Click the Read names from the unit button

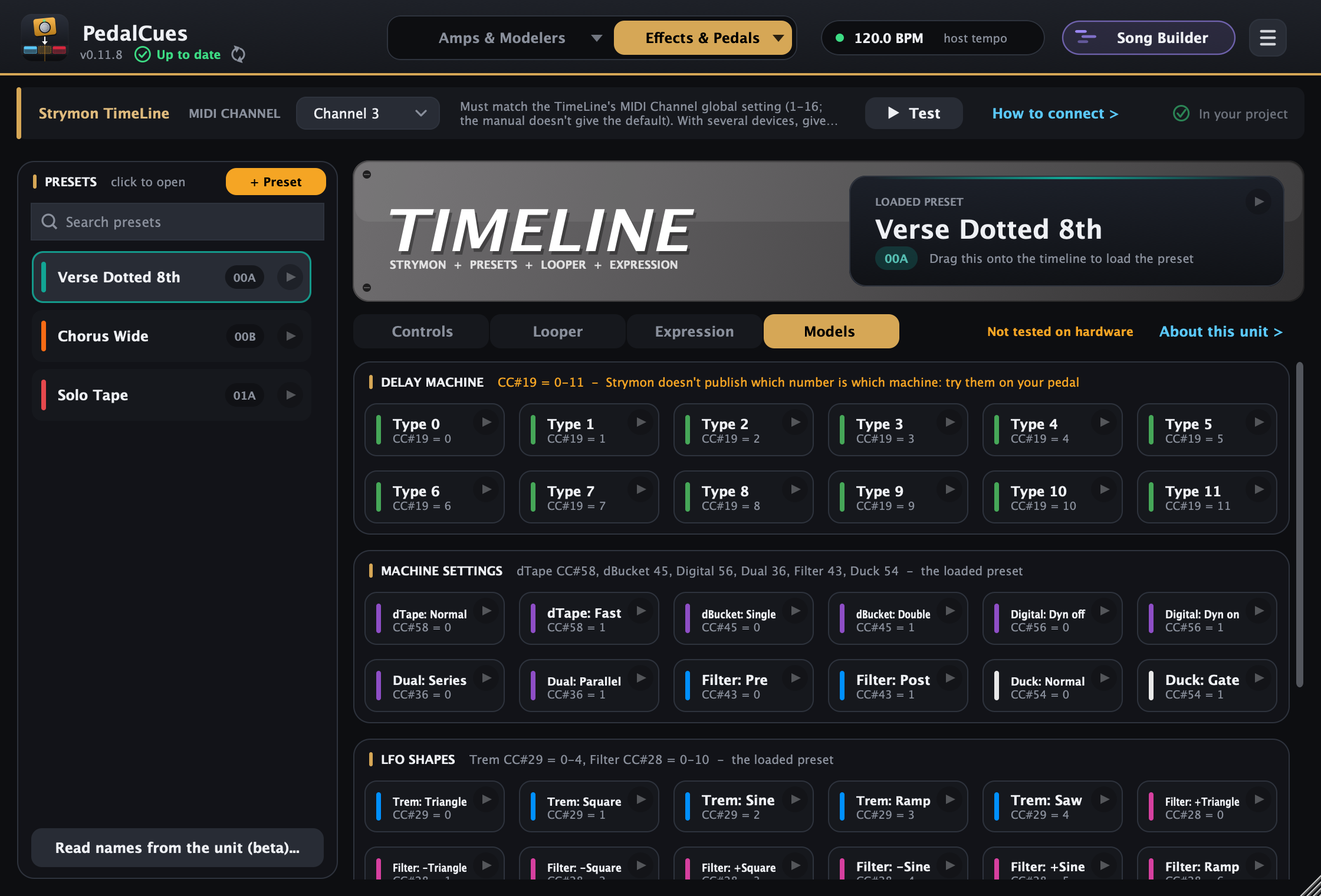[x=178, y=848]
